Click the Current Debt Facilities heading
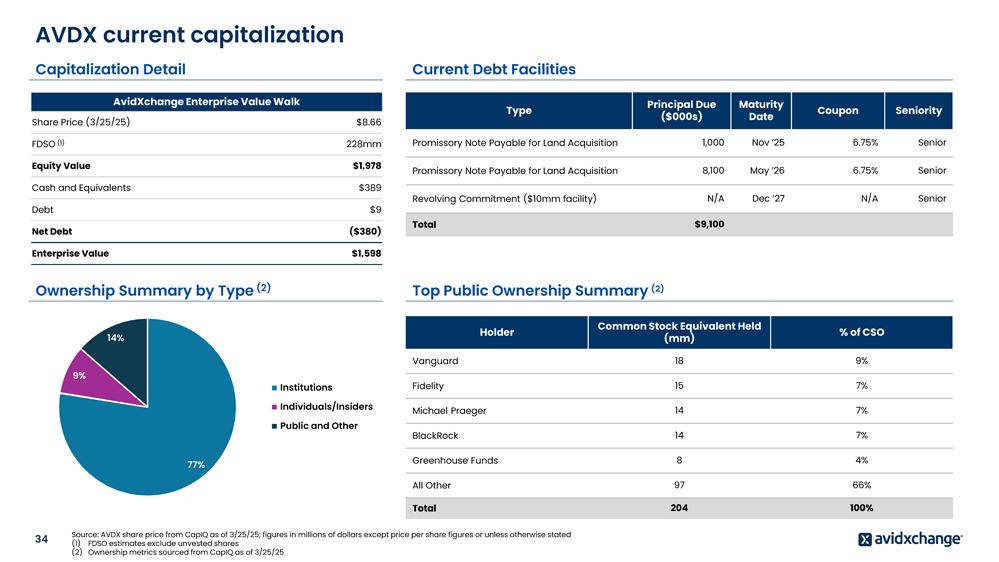Image resolution: width=999 pixels, height=562 pixels. point(494,69)
